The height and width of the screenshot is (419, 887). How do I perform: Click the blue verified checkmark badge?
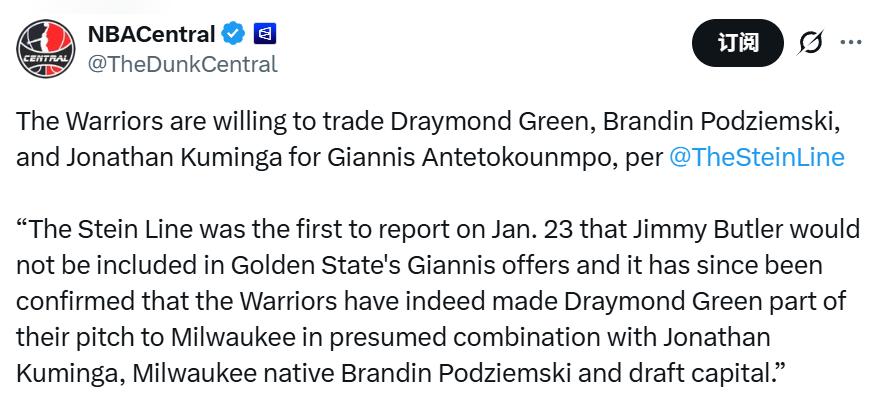pos(234,35)
